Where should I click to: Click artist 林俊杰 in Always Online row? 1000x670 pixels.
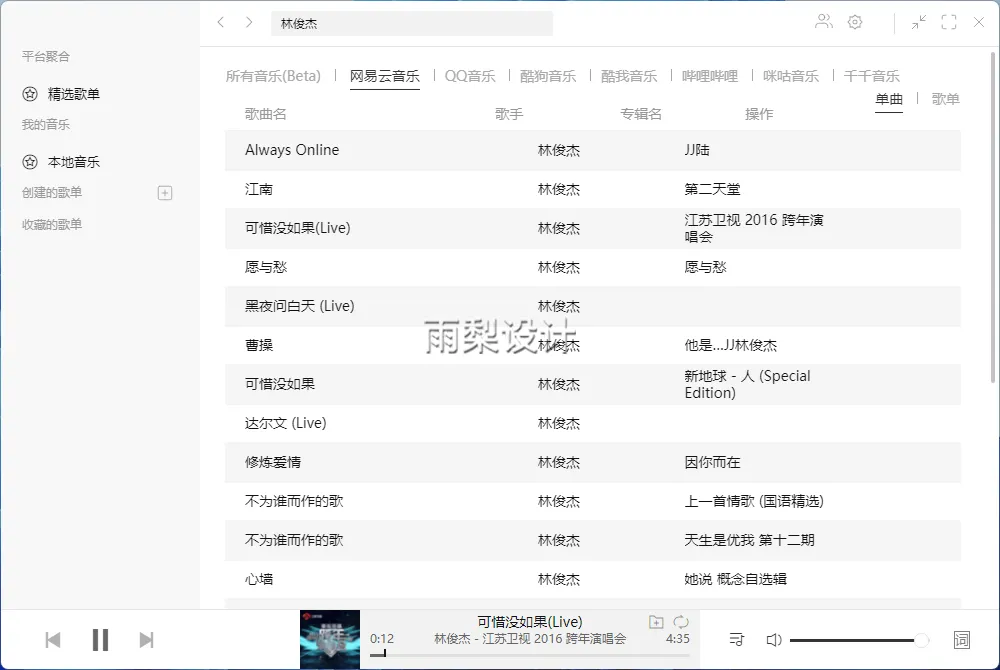click(x=559, y=150)
